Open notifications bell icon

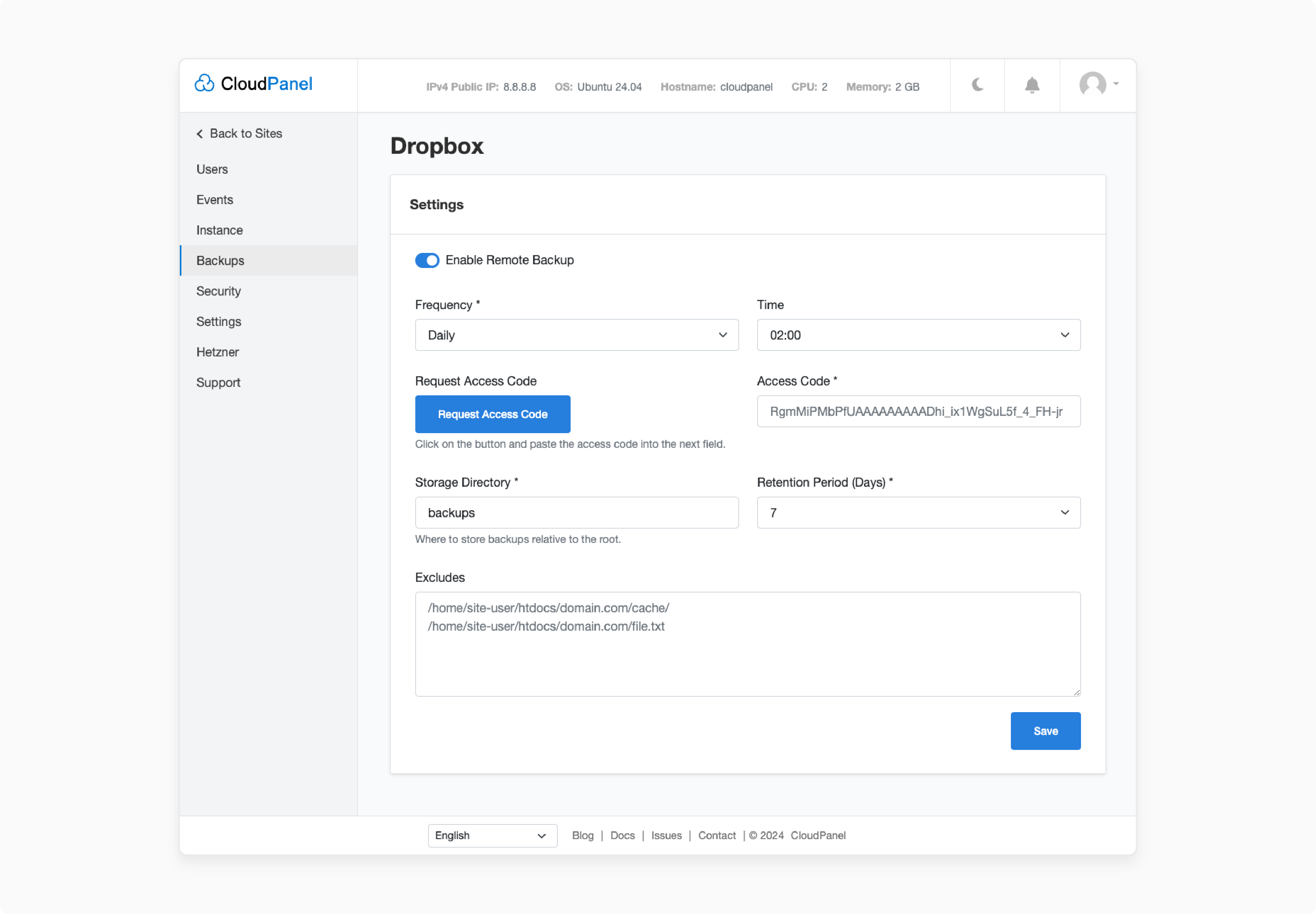click(x=1032, y=85)
